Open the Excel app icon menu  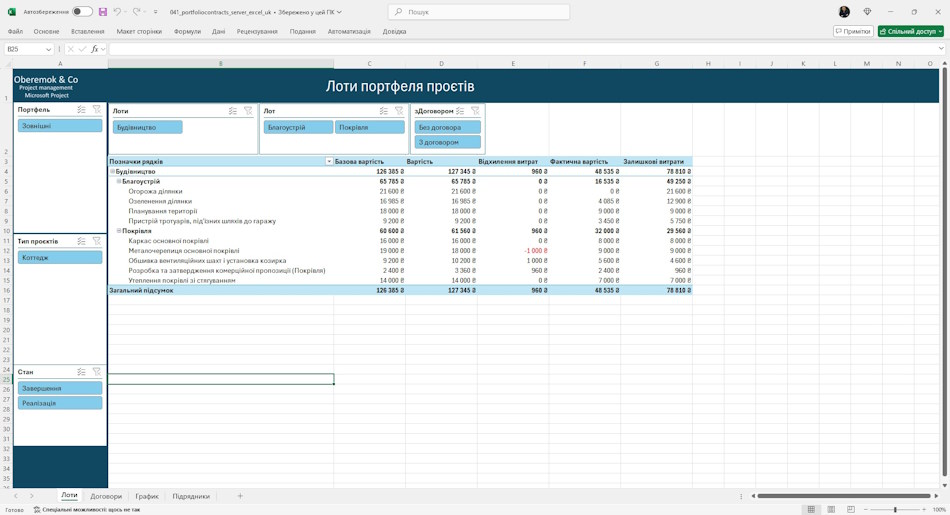click(12, 12)
